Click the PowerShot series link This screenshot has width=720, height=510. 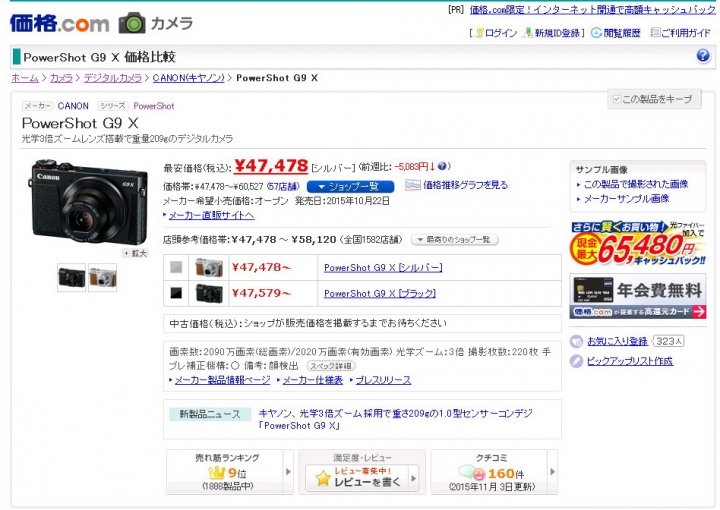(x=154, y=106)
